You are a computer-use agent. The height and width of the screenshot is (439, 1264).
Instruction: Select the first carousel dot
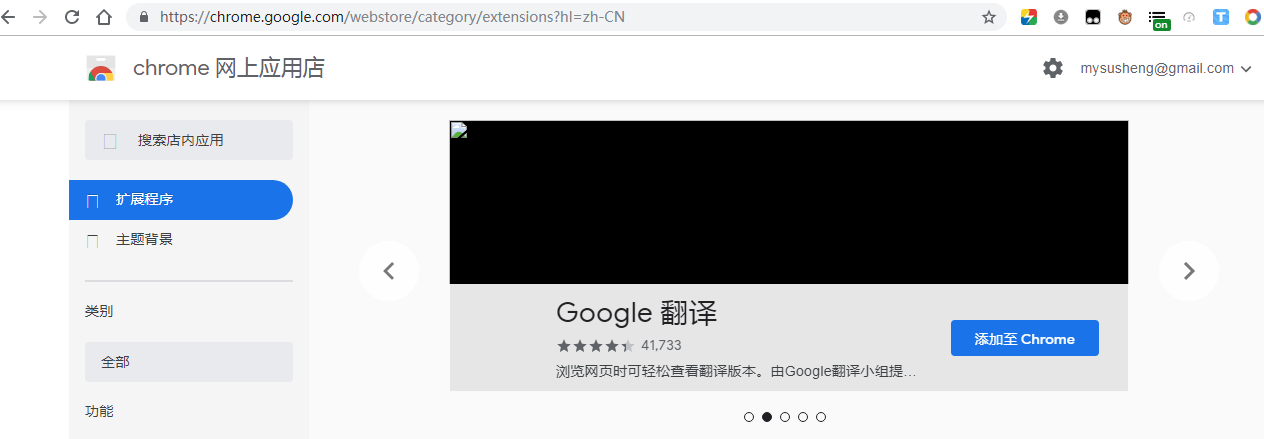(x=749, y=417)
